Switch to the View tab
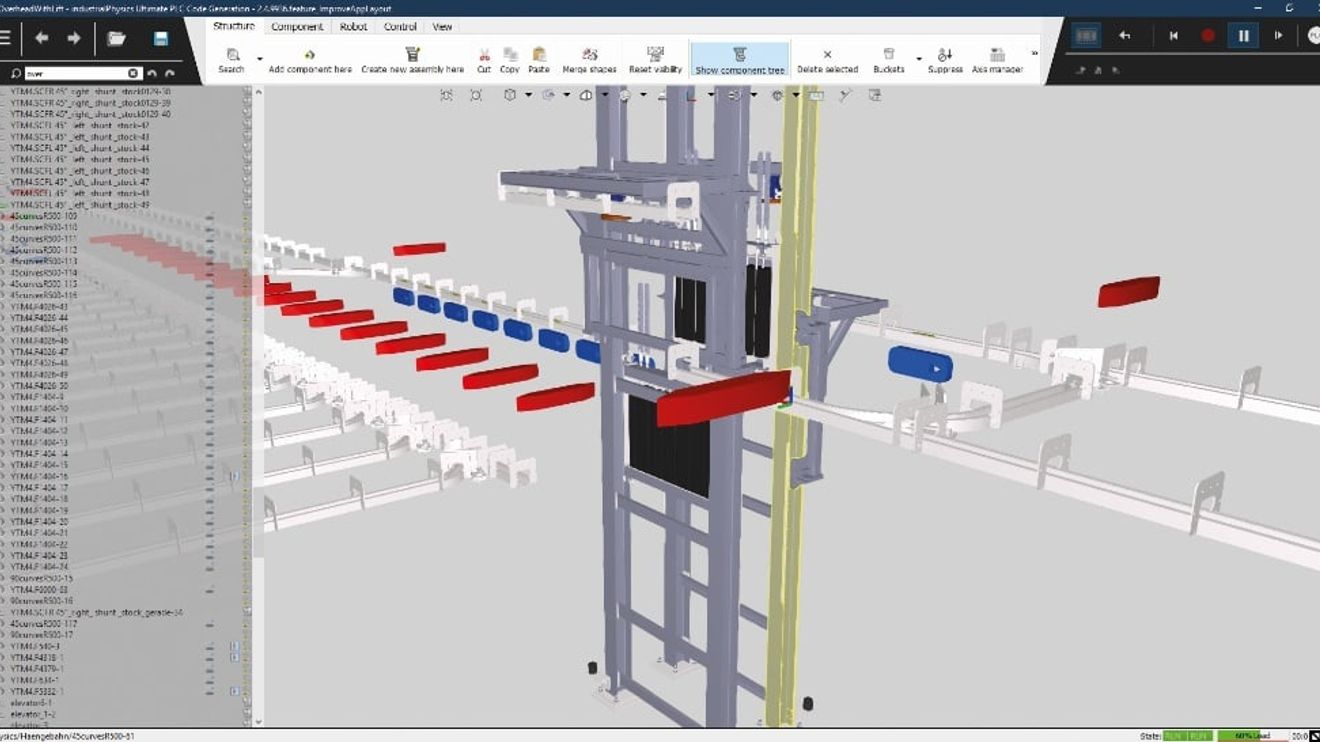The image size is (1320, 742). (x=442, y=27)
